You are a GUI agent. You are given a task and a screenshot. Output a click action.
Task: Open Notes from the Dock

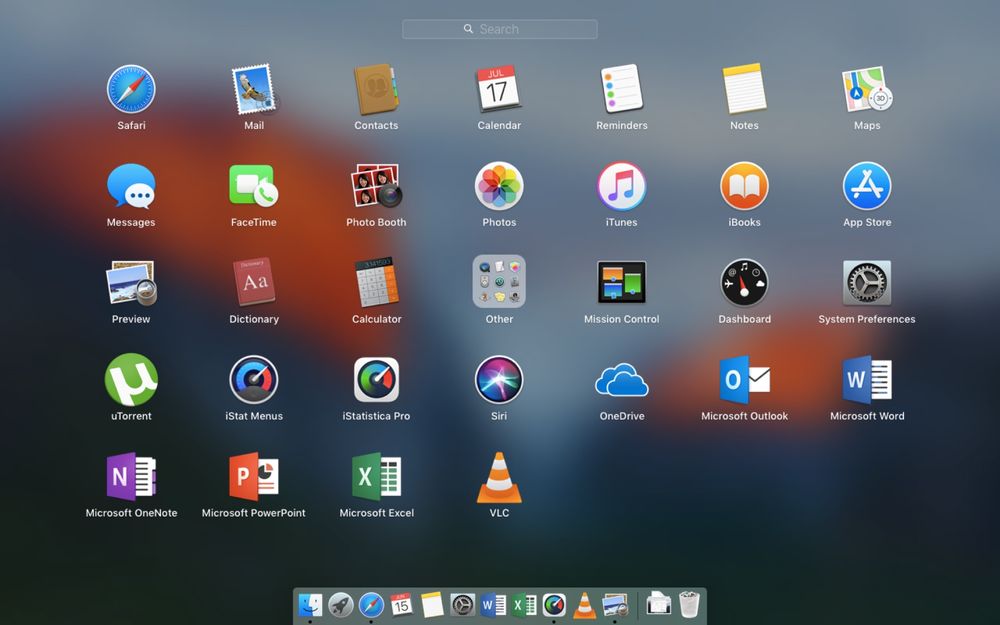432,605
